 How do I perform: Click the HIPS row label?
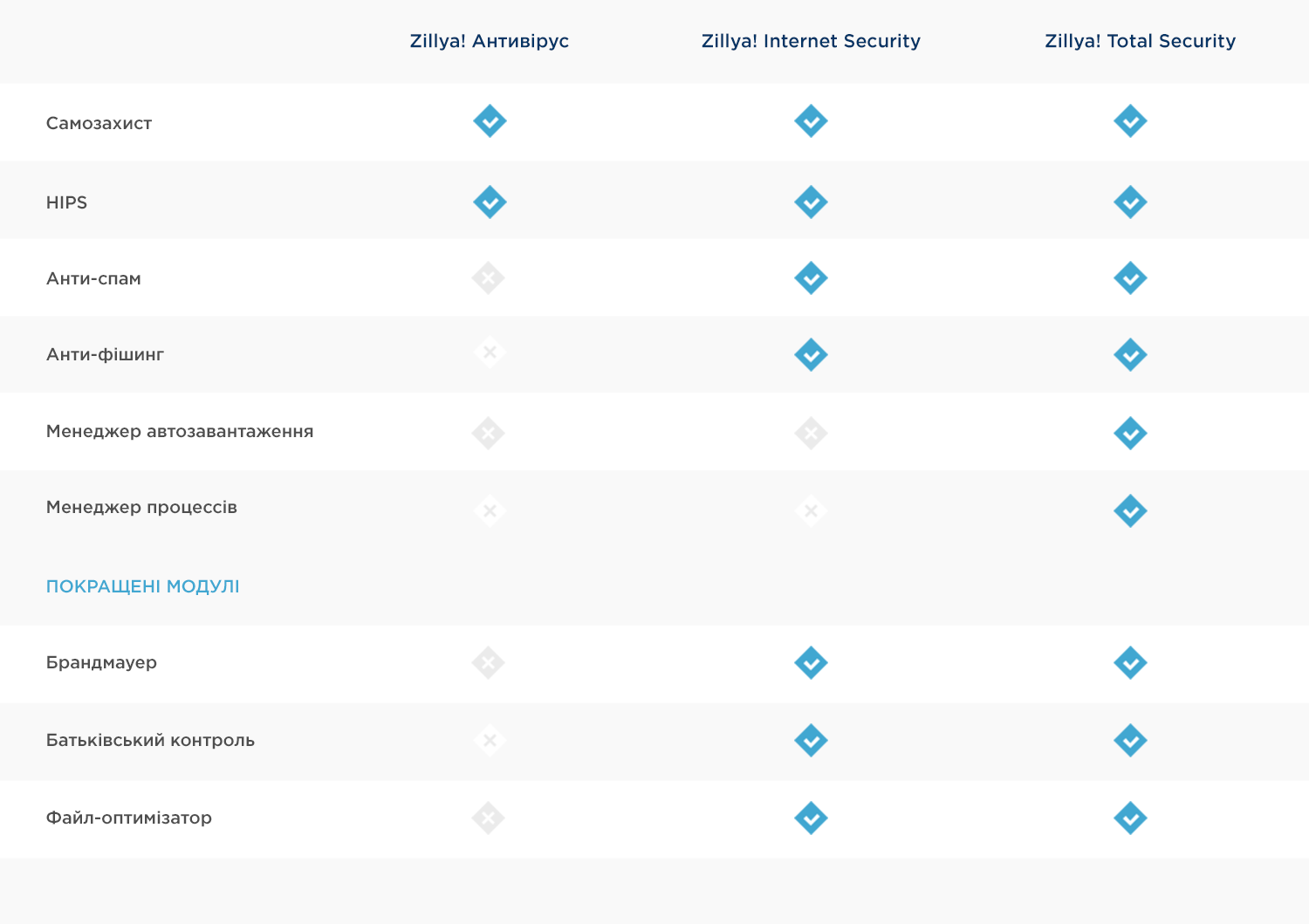(66, 202)
